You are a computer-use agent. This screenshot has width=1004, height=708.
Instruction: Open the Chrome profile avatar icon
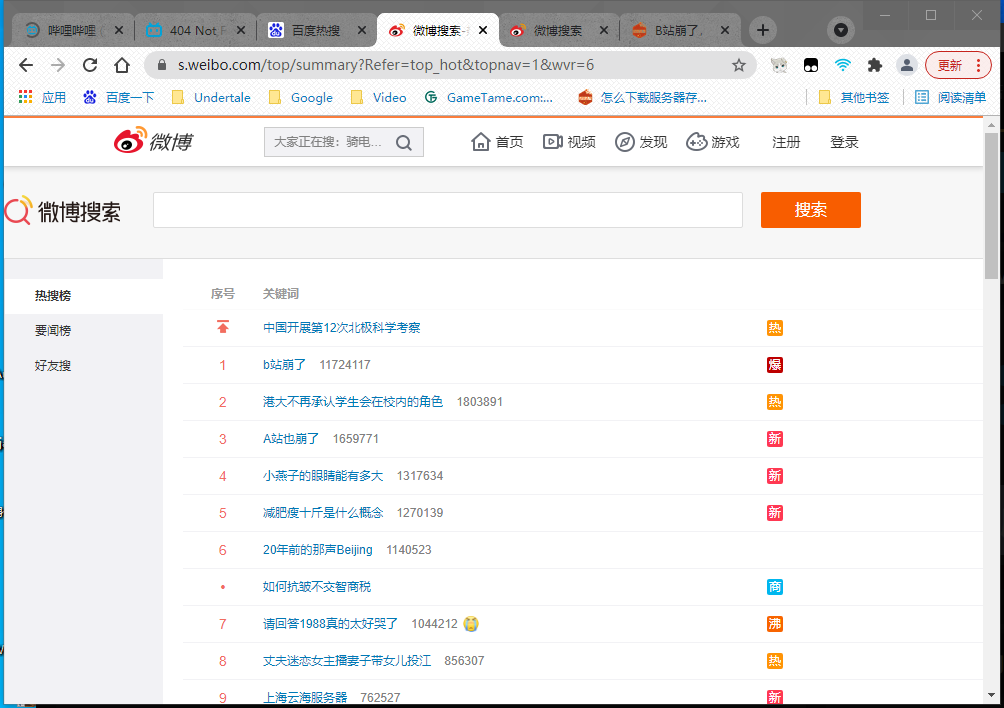click(907, 65)
